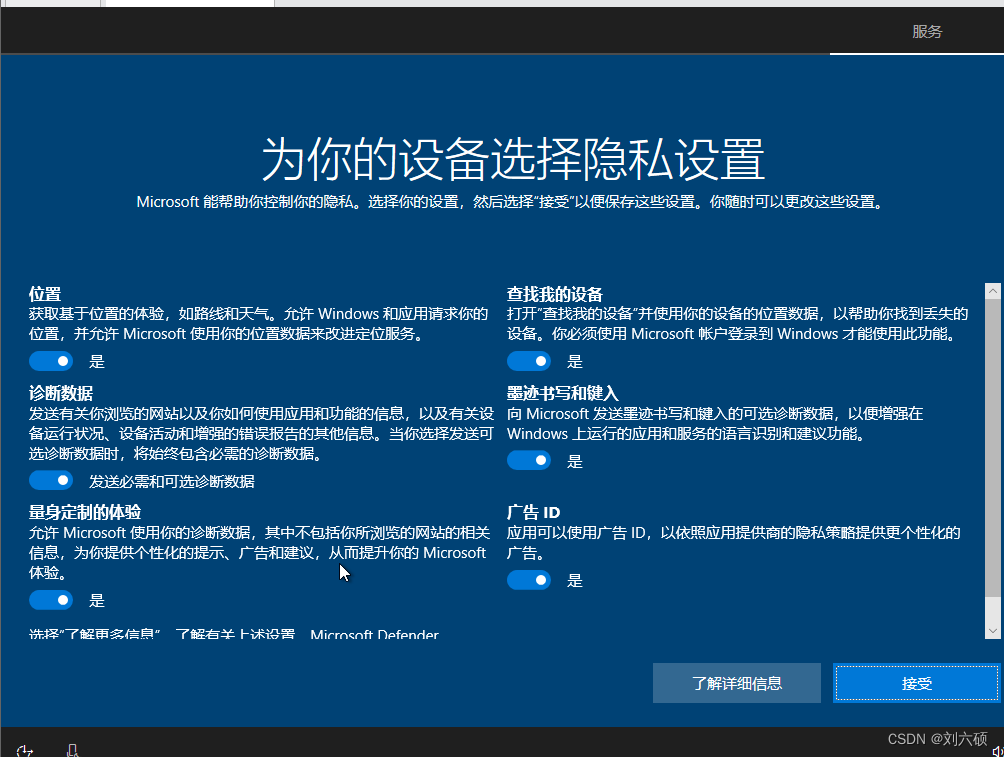The image size is (1004, 757).
Task: Toggle the 量身定制的体验 tailored experiences switch
Action: [x=51, y=600]
